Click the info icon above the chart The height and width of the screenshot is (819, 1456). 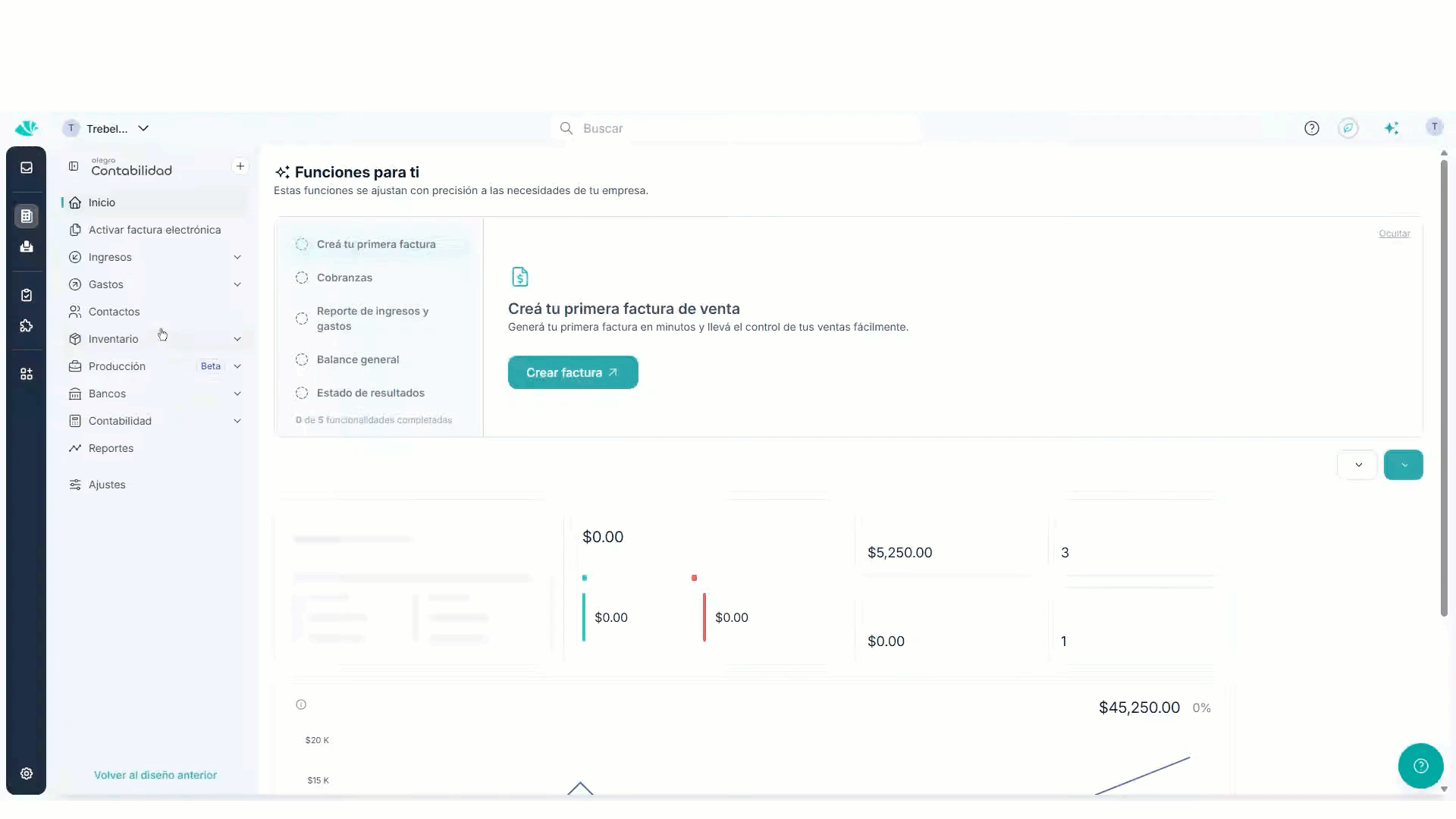pos(301,704)
